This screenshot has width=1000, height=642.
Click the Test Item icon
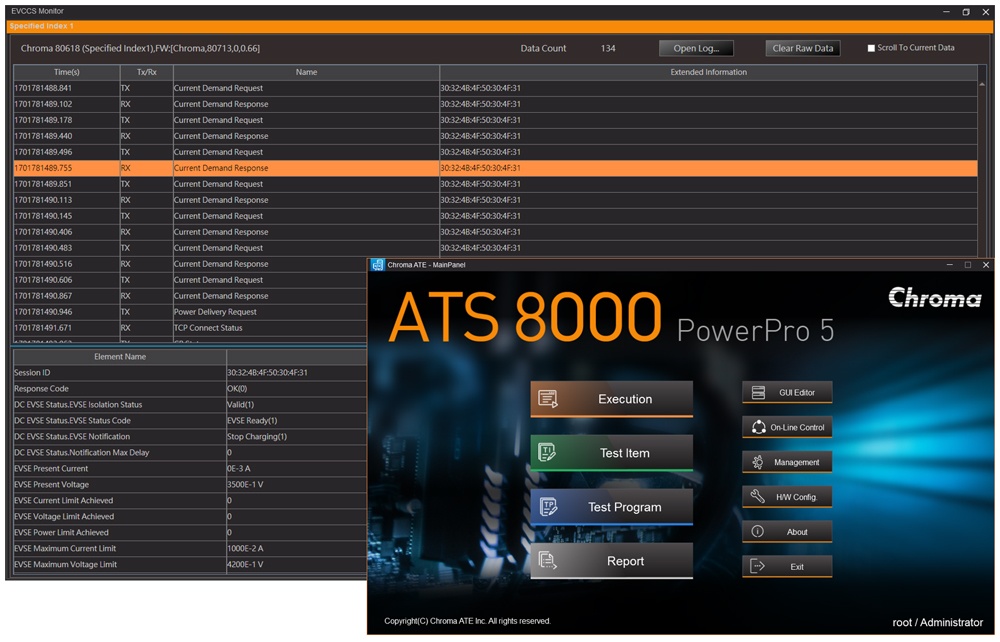click(x=548, y=453)
